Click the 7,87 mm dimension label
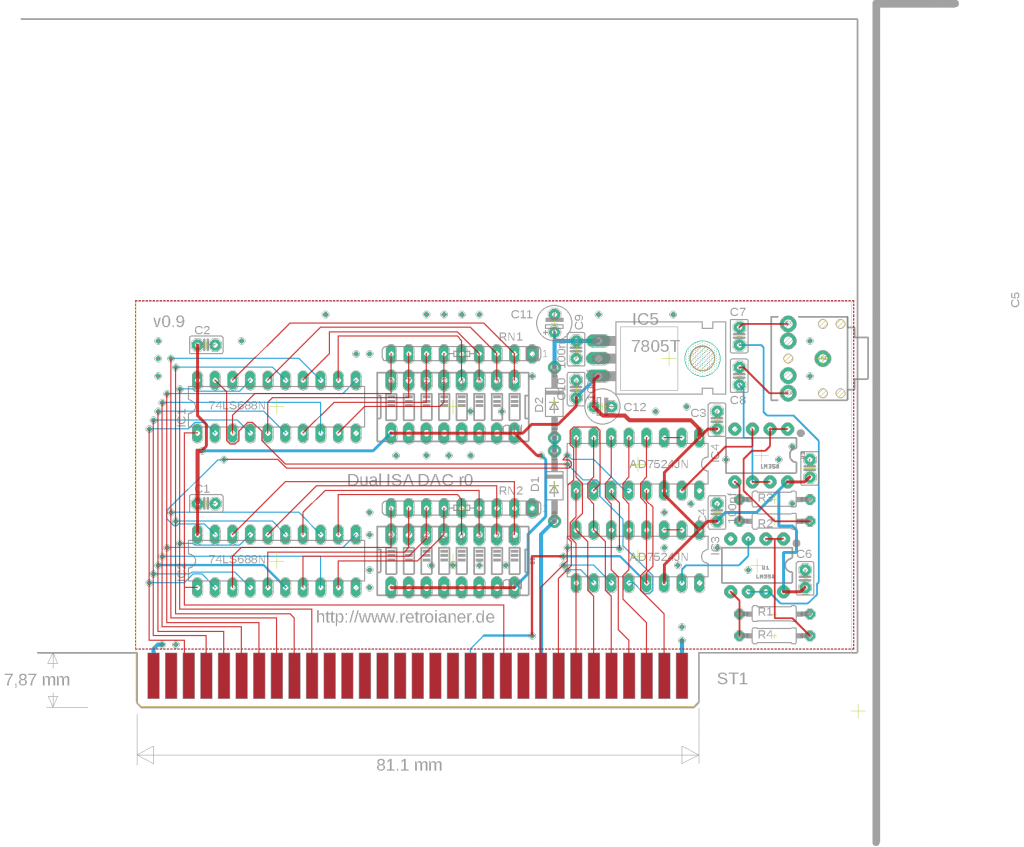1024x847 pixels. point(37,680)
